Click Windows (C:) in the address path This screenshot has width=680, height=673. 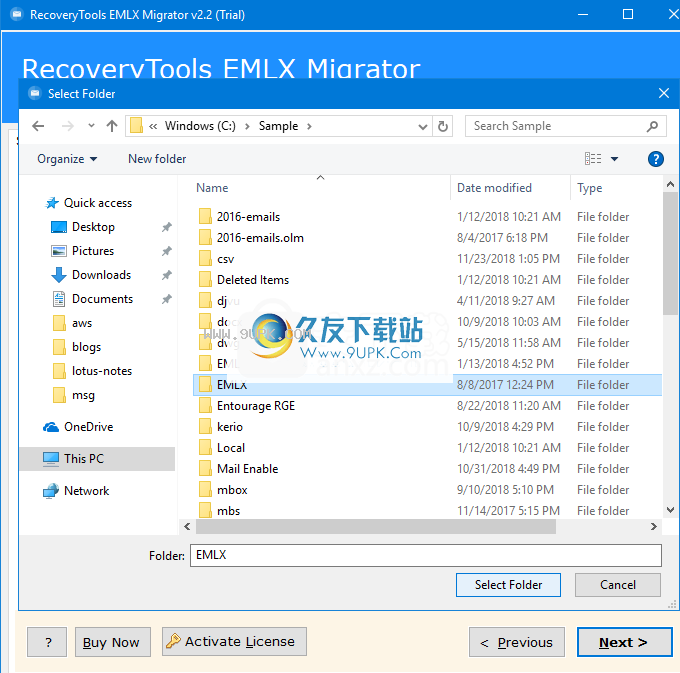pyautogui.click(x=200, y=126)
